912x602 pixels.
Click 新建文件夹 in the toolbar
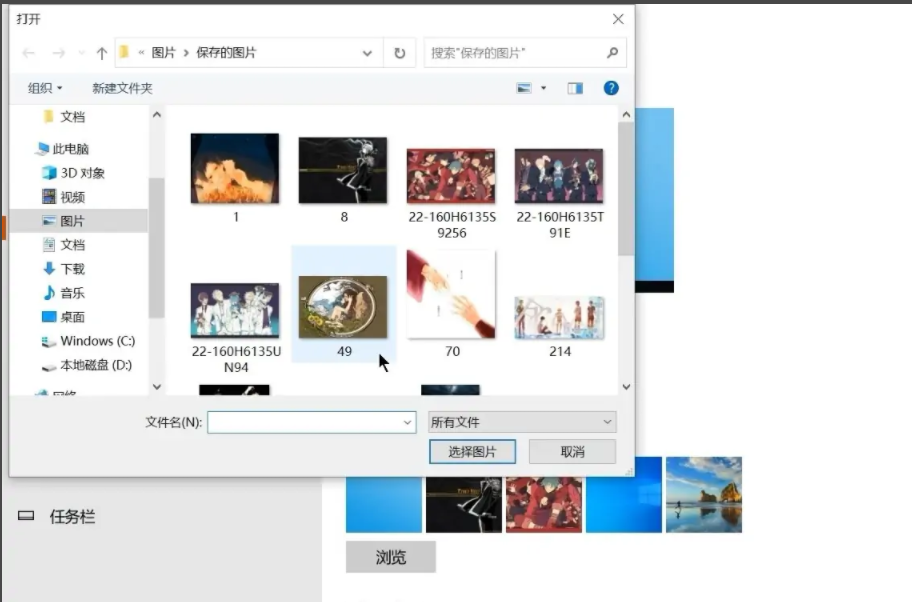[122, 88]
